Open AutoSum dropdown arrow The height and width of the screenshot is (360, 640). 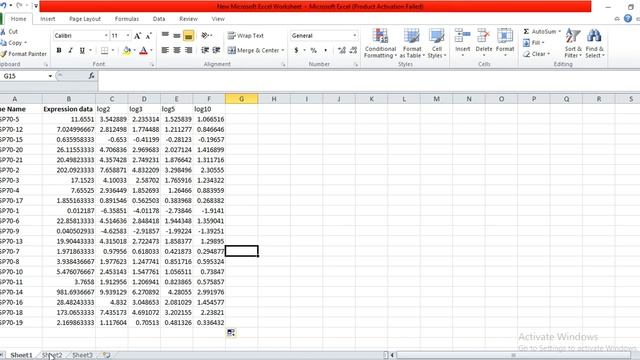pyautogui.click(x=559, y=31)
